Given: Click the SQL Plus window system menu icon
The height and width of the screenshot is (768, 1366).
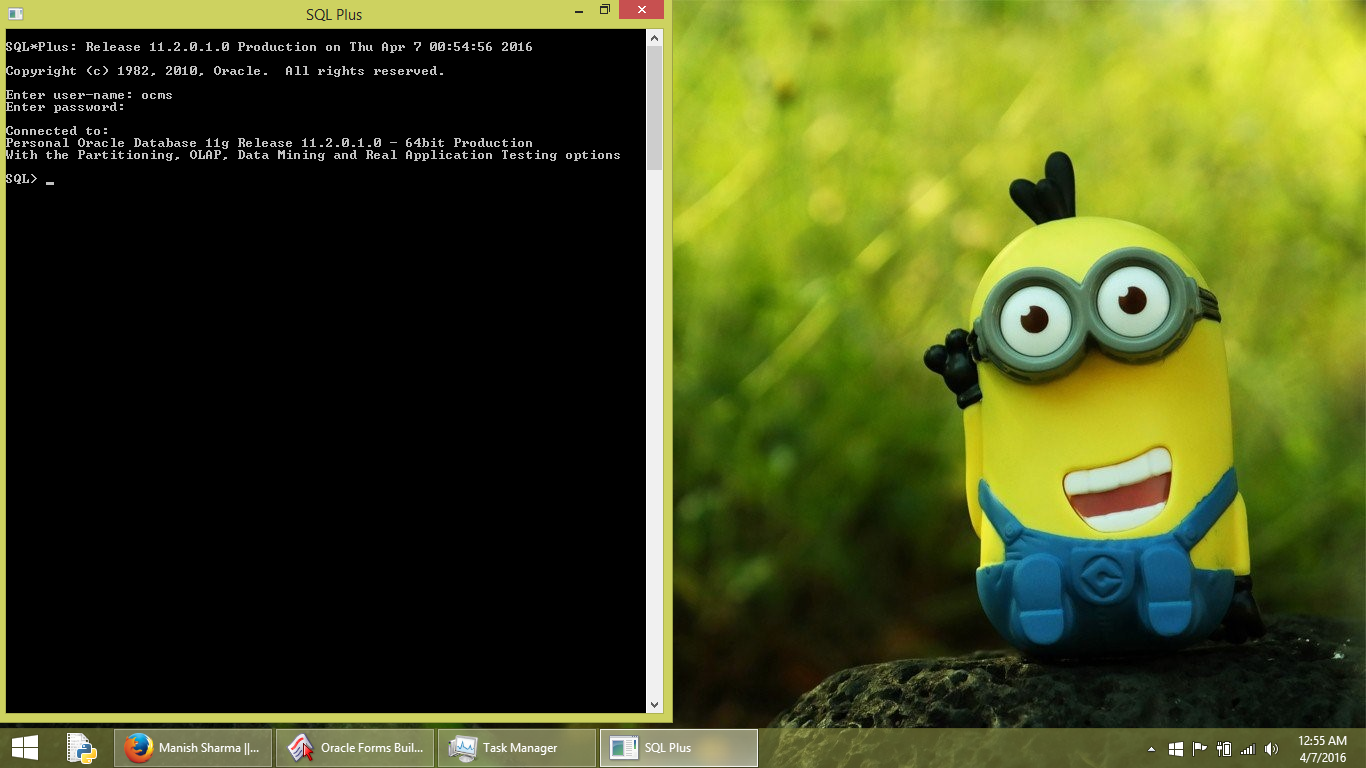Looking at the screenshot, I should pos(15,14).
